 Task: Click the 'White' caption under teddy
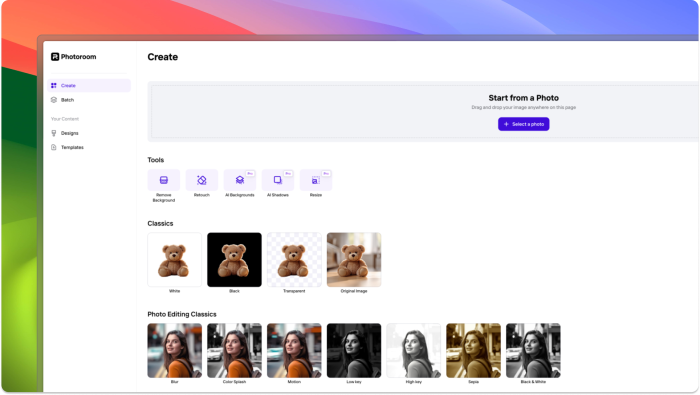click(175, 291)
